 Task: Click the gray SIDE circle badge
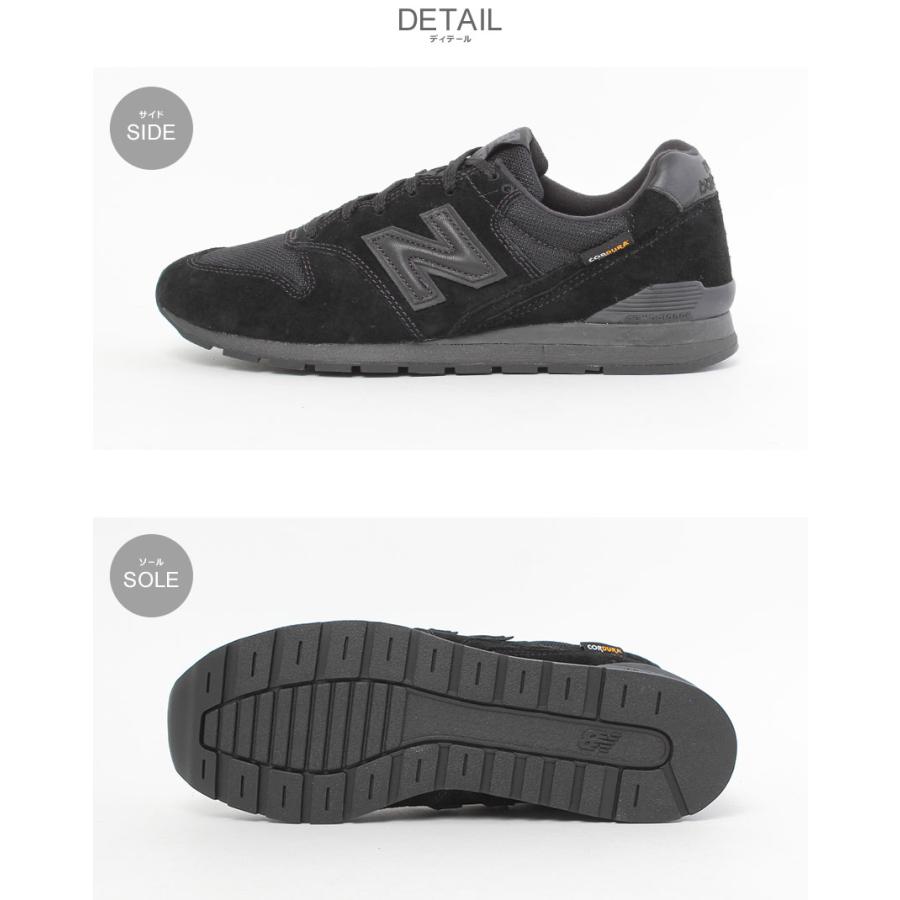click(x=151, y=128)
